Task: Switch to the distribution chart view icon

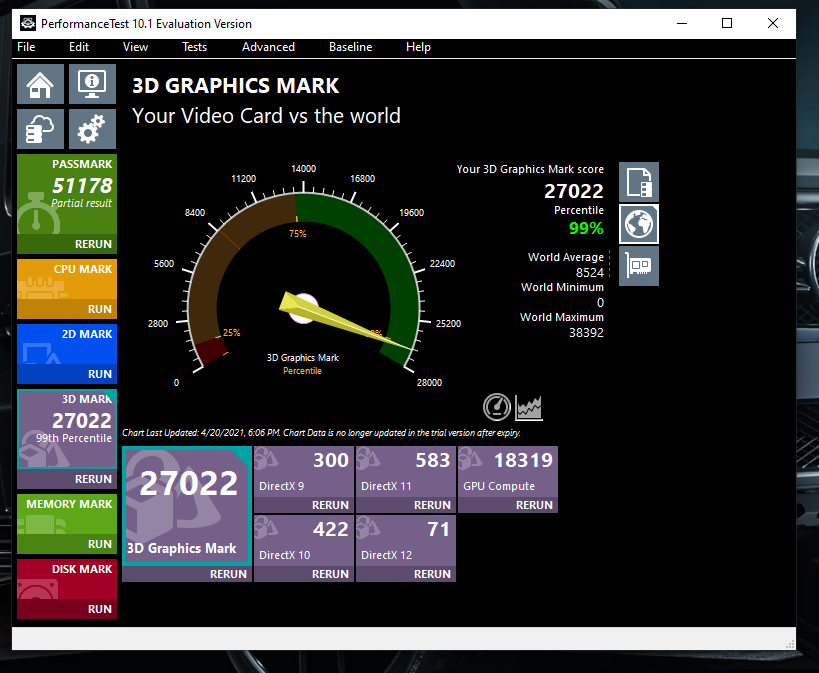Action: click(x=529, y=407)
